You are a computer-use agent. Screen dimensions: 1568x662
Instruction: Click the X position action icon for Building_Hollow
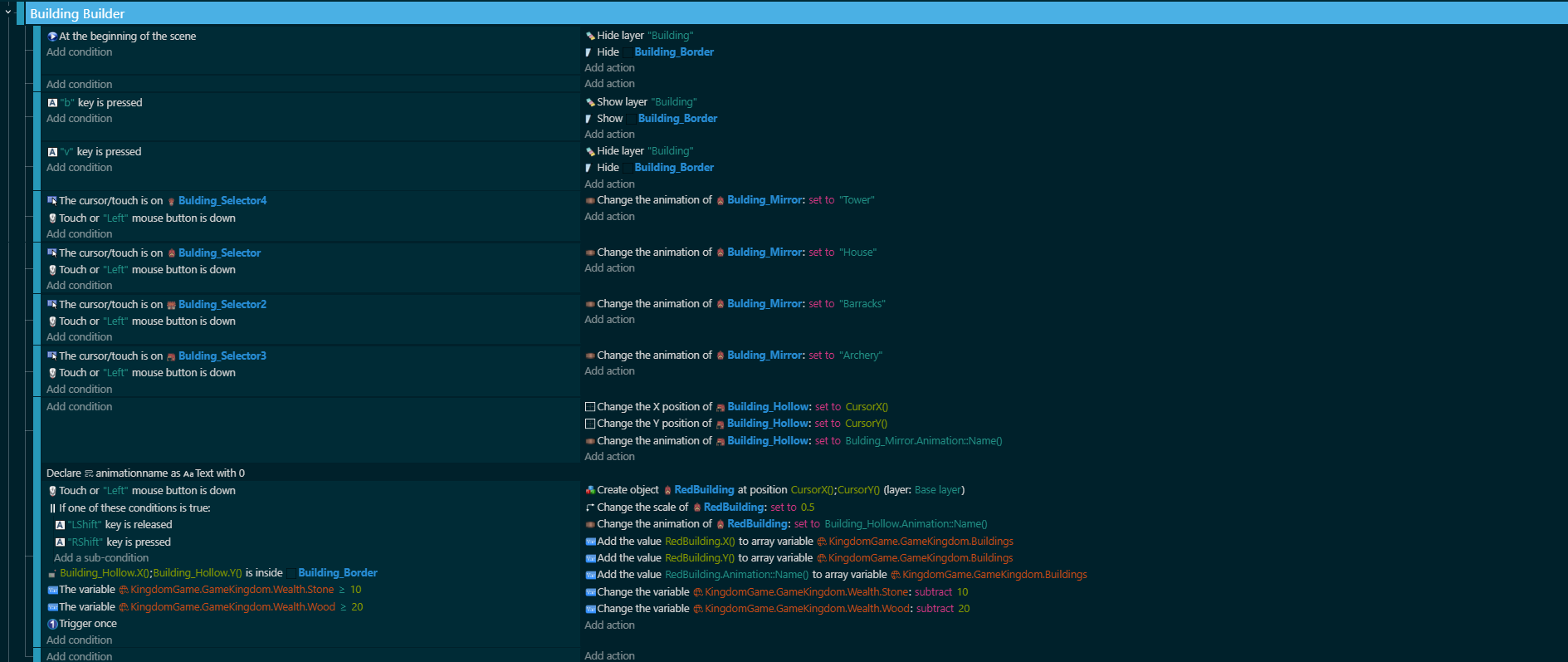[590, 407]
